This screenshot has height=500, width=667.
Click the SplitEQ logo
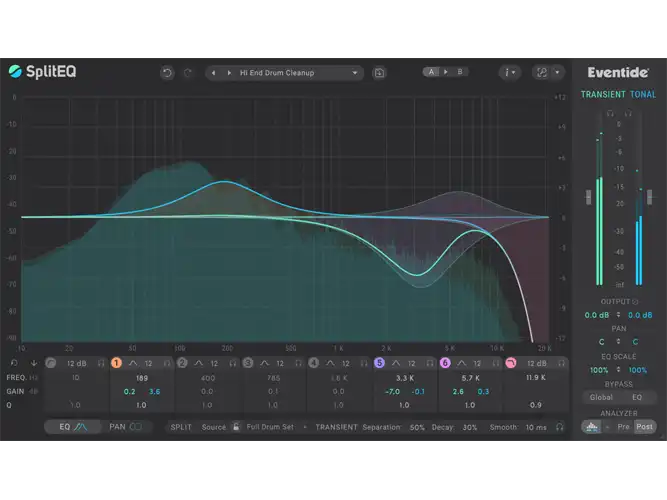[43, 71]
